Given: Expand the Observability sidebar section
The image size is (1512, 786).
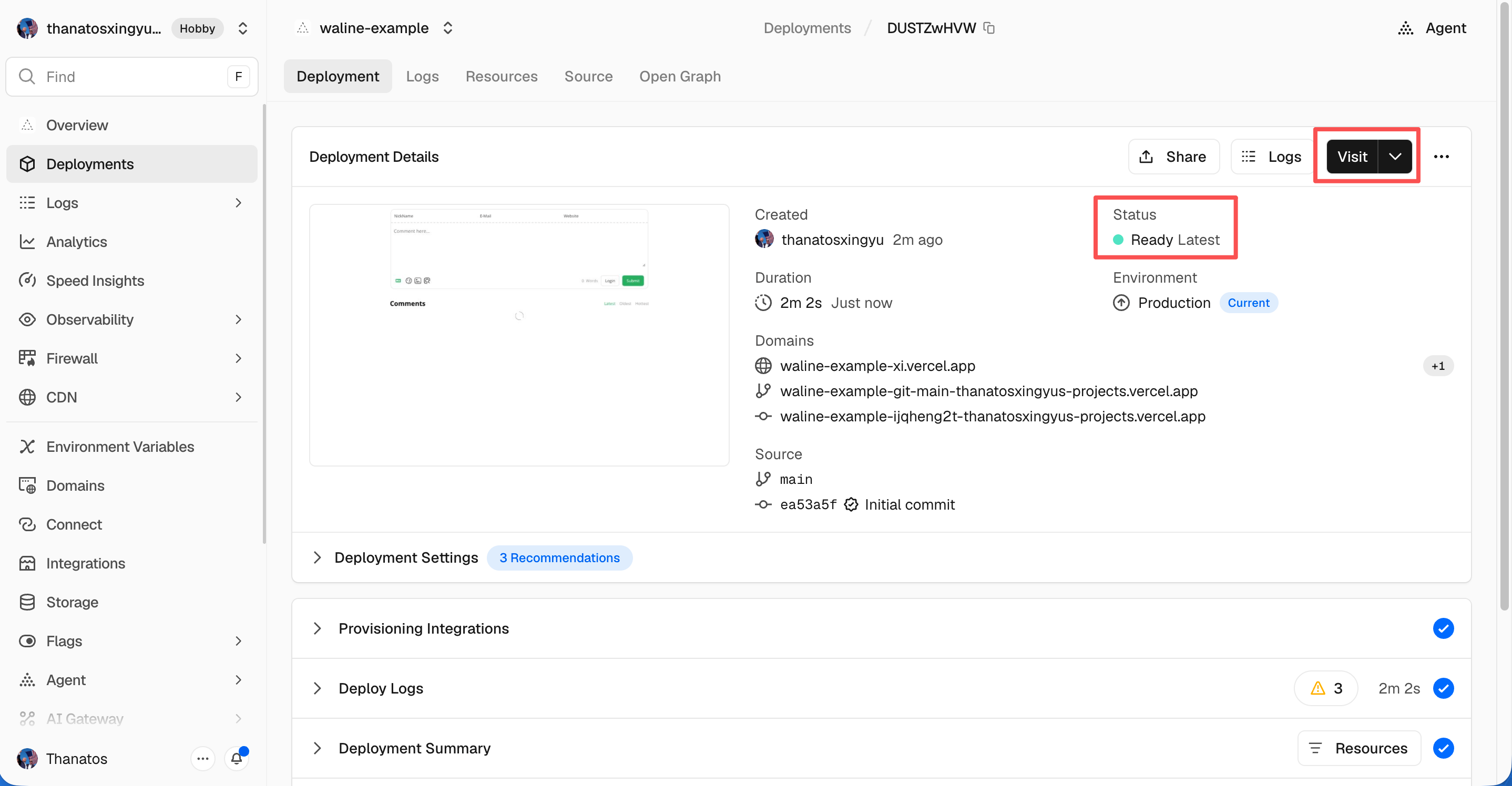Looking at the screenshot, I should point(238,319).
